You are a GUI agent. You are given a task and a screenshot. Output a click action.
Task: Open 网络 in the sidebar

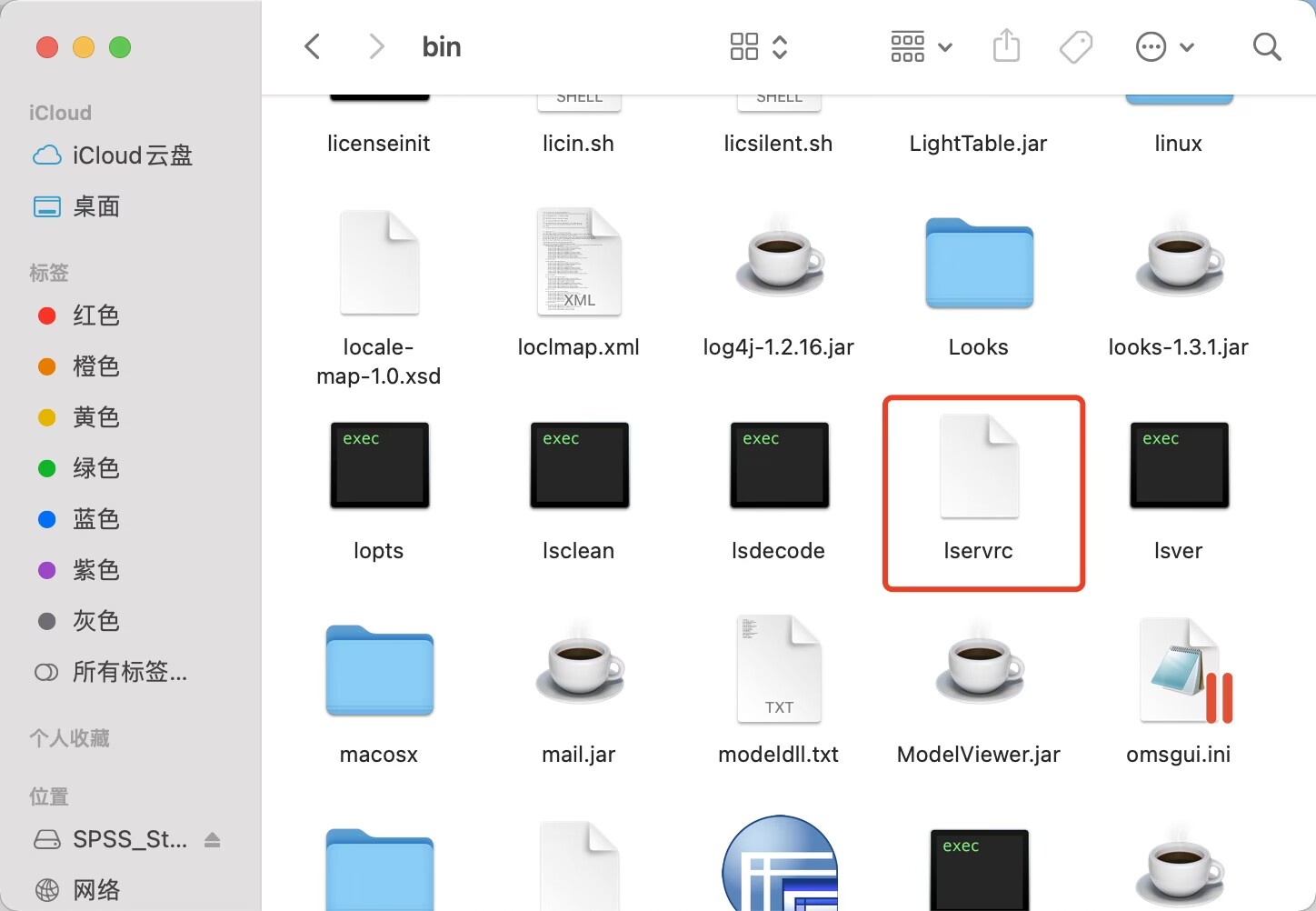coord(76,890)
